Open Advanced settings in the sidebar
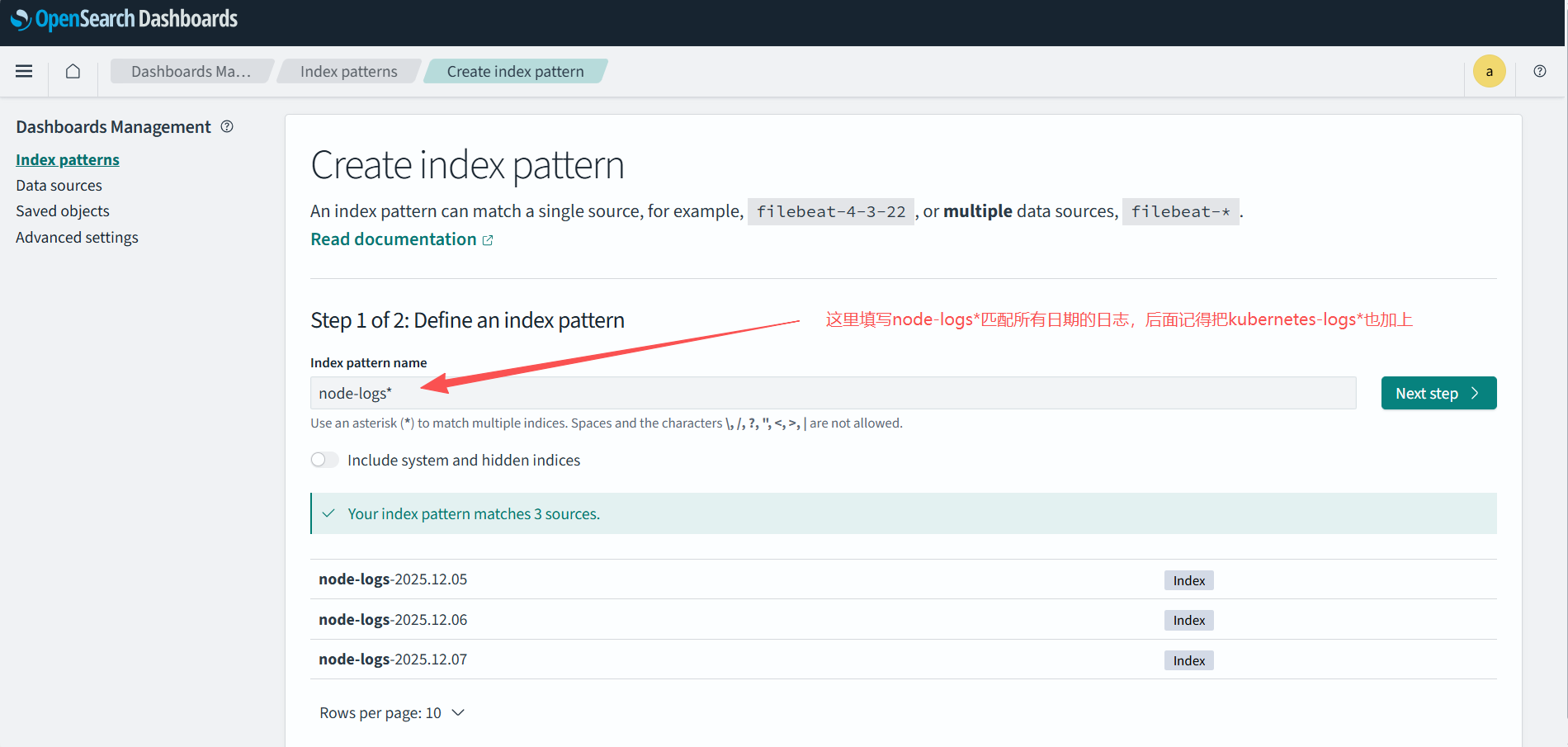The height and width of the screenshot is (747, 1568). coord(78,237)
